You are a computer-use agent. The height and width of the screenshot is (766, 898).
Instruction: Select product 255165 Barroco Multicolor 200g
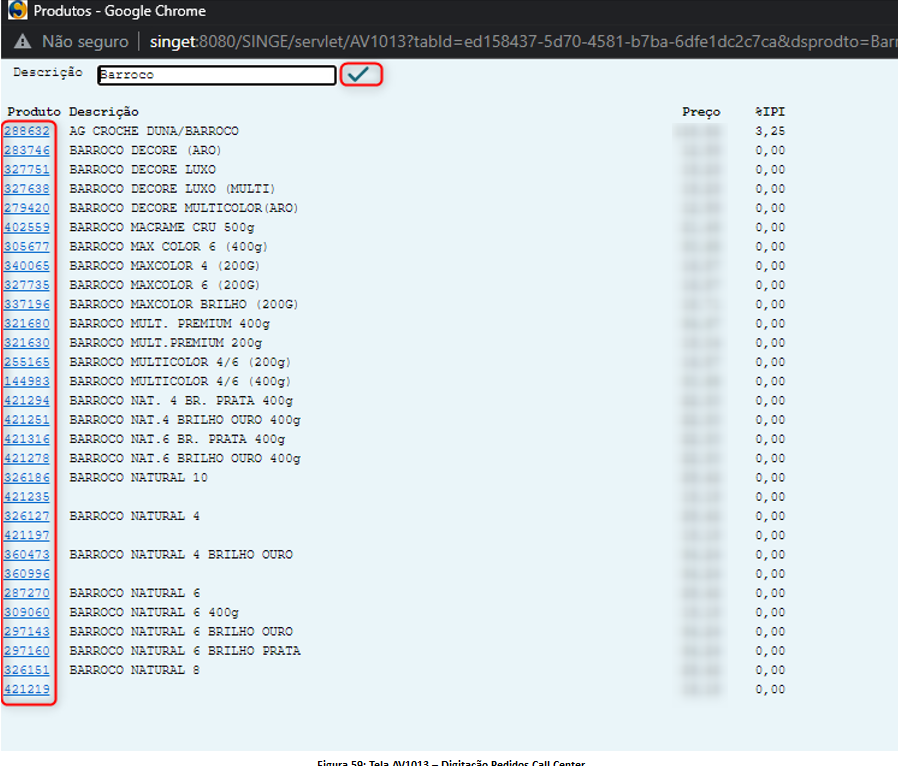[x=27, y=362]
